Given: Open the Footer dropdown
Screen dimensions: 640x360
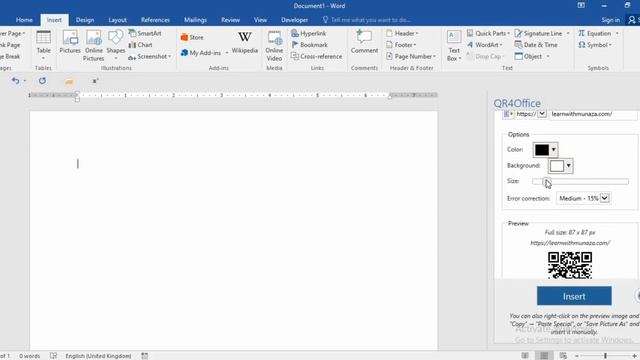Looking at the screenshot, I should (x=401, y=45).
